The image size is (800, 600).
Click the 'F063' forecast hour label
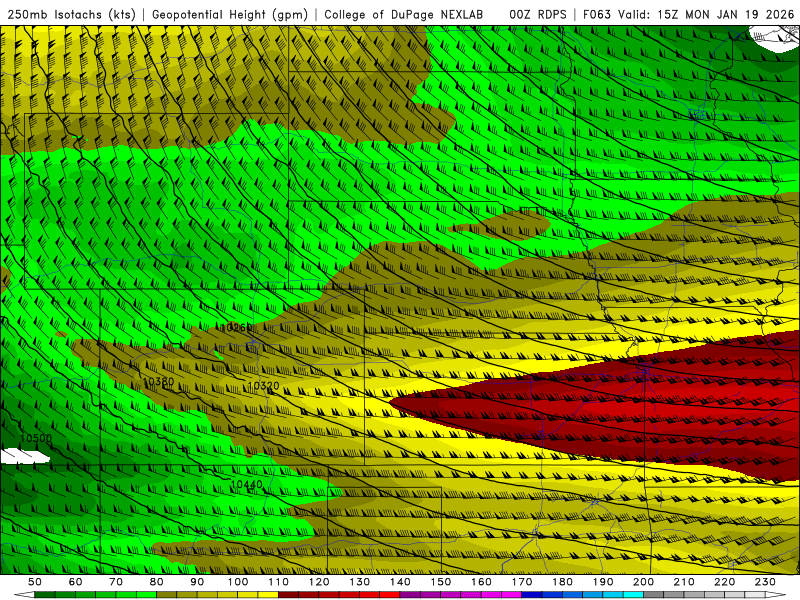pos(597,15)
